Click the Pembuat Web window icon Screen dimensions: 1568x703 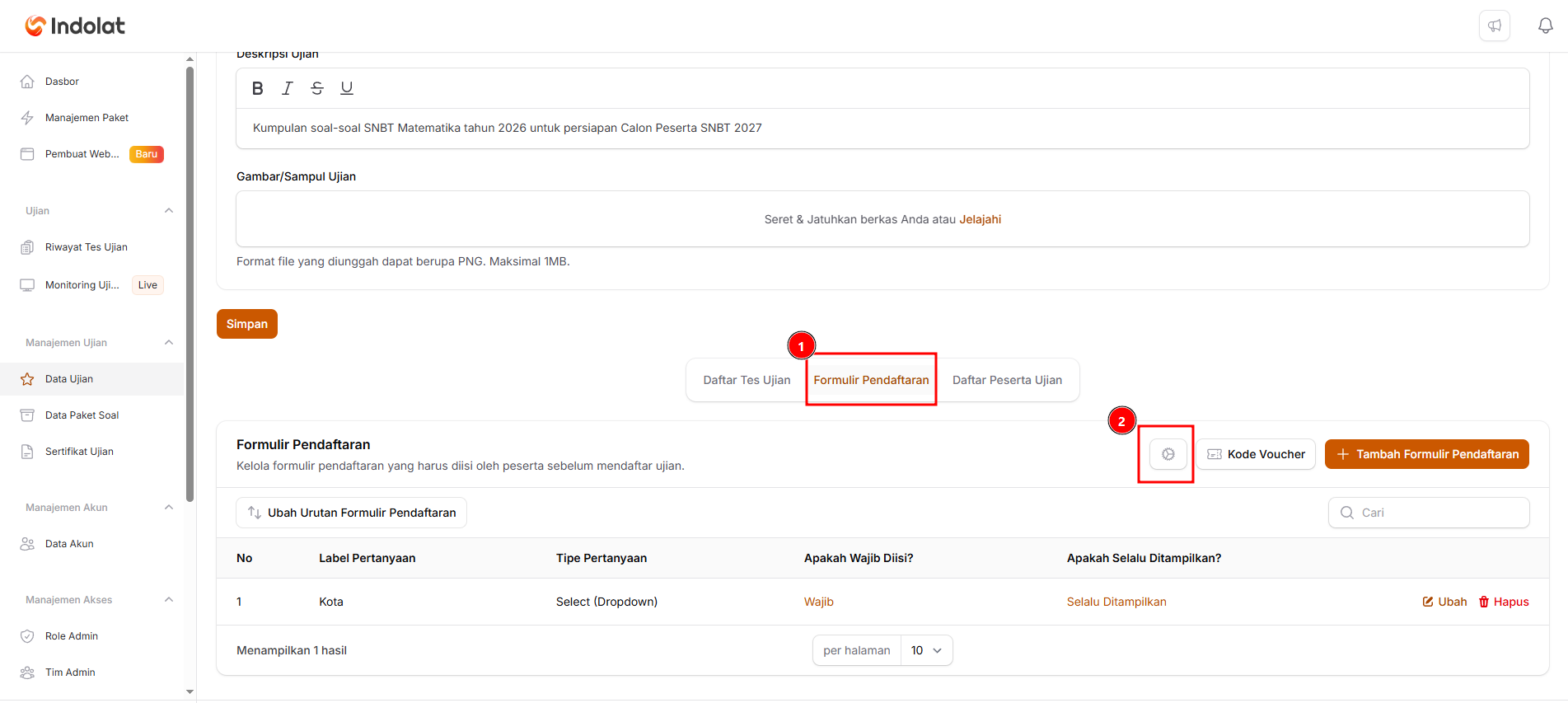click(27, 154)
